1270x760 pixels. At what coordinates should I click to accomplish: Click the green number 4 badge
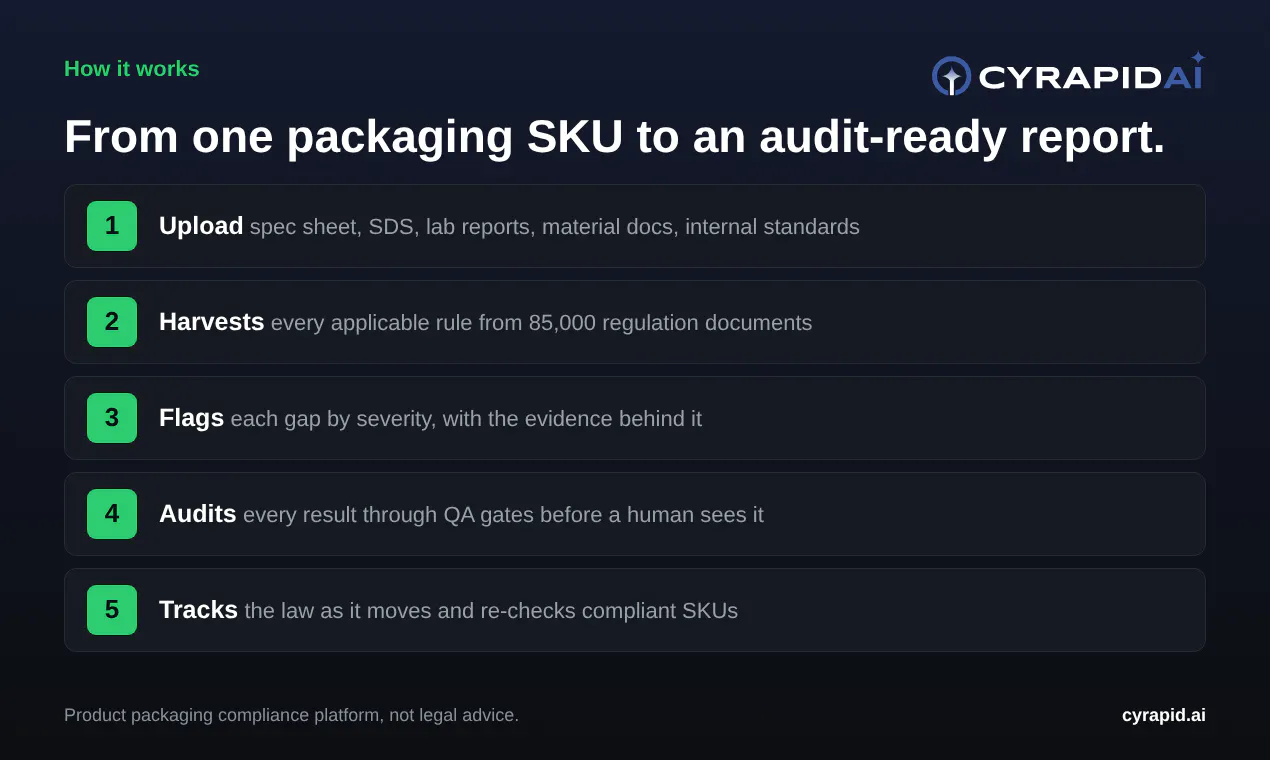[x=112, y=514]
